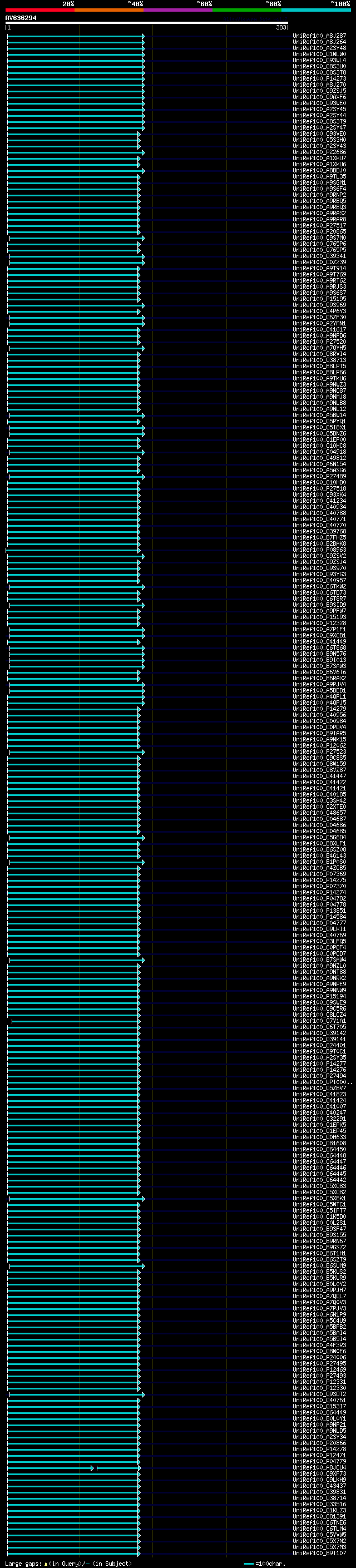Screen dimensions: 356x1568
Task: Click the orange ~40% identity legend segment
Action: pyautogui.click(x=109, y=10)
